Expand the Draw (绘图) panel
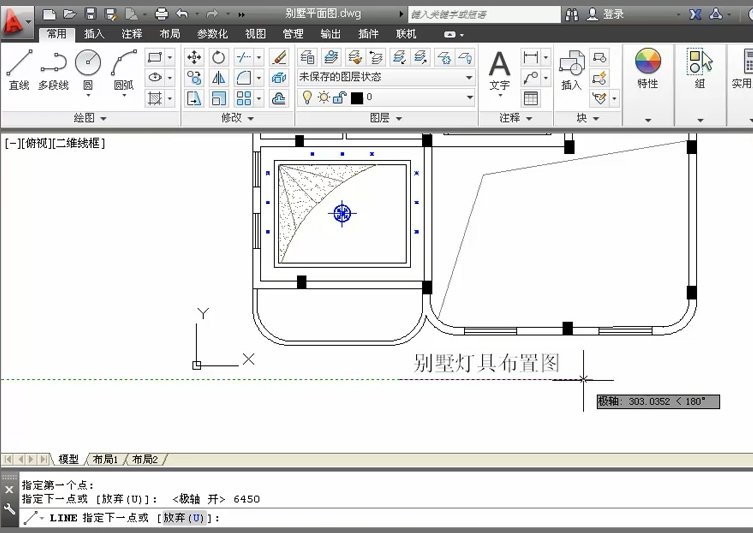This screenshot has height=533, width=753. click(x=90, y=118)
